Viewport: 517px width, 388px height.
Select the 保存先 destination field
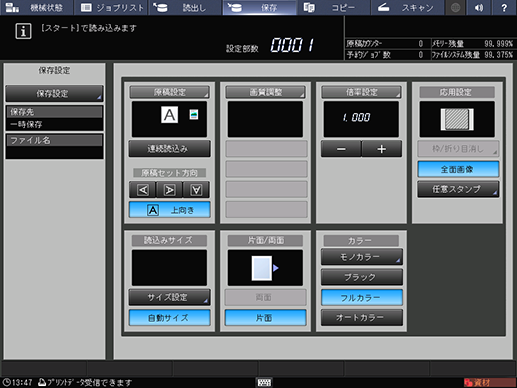pyautogui.click(x=54, y=118)
